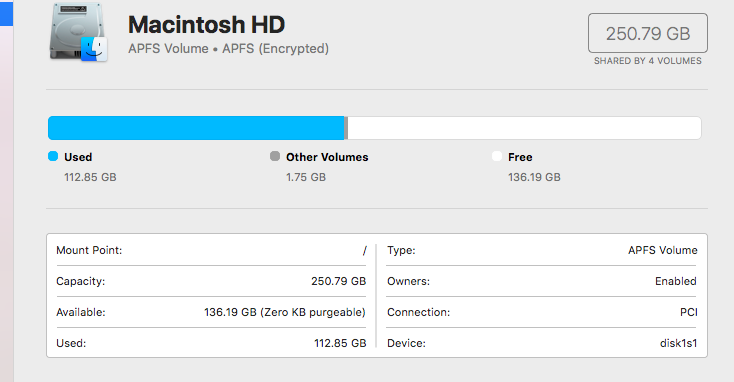Click the blue Used legend dot
The width and height of the screenshot is (734, 382).
pyautogui.click(x=53, y=156)
